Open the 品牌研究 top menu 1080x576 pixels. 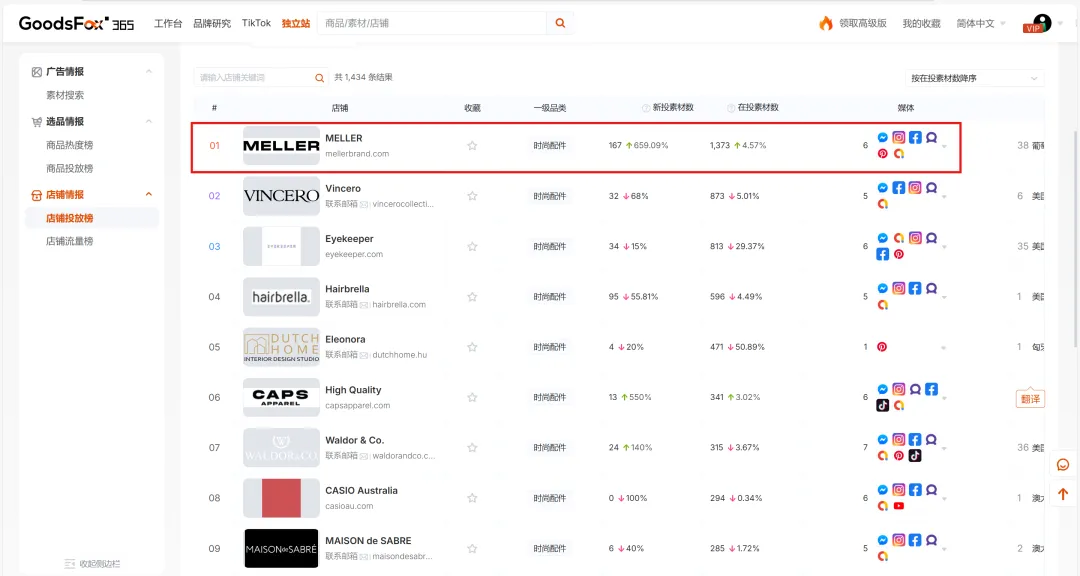coord(212,23)
